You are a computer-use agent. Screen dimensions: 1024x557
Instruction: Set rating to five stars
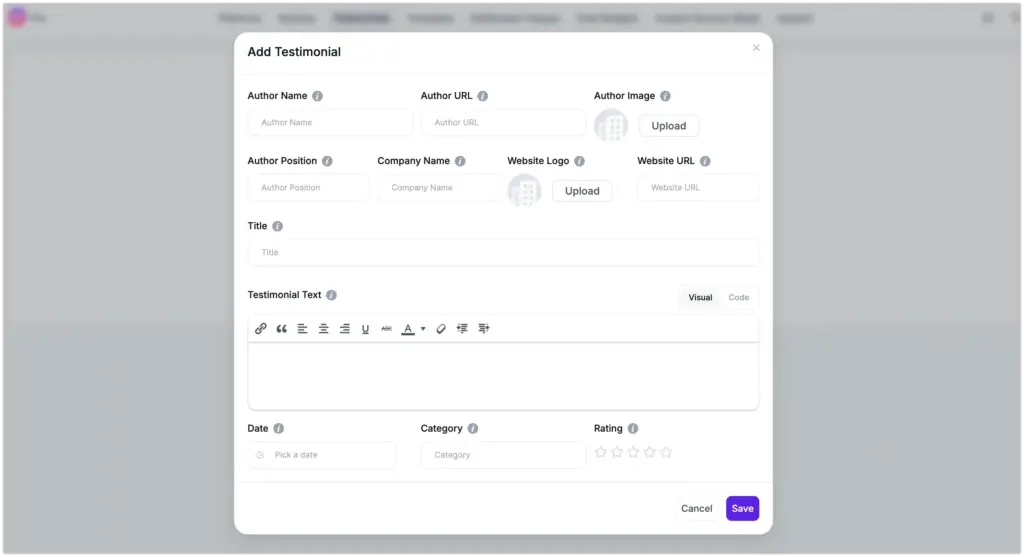click(x=666, y=452)
